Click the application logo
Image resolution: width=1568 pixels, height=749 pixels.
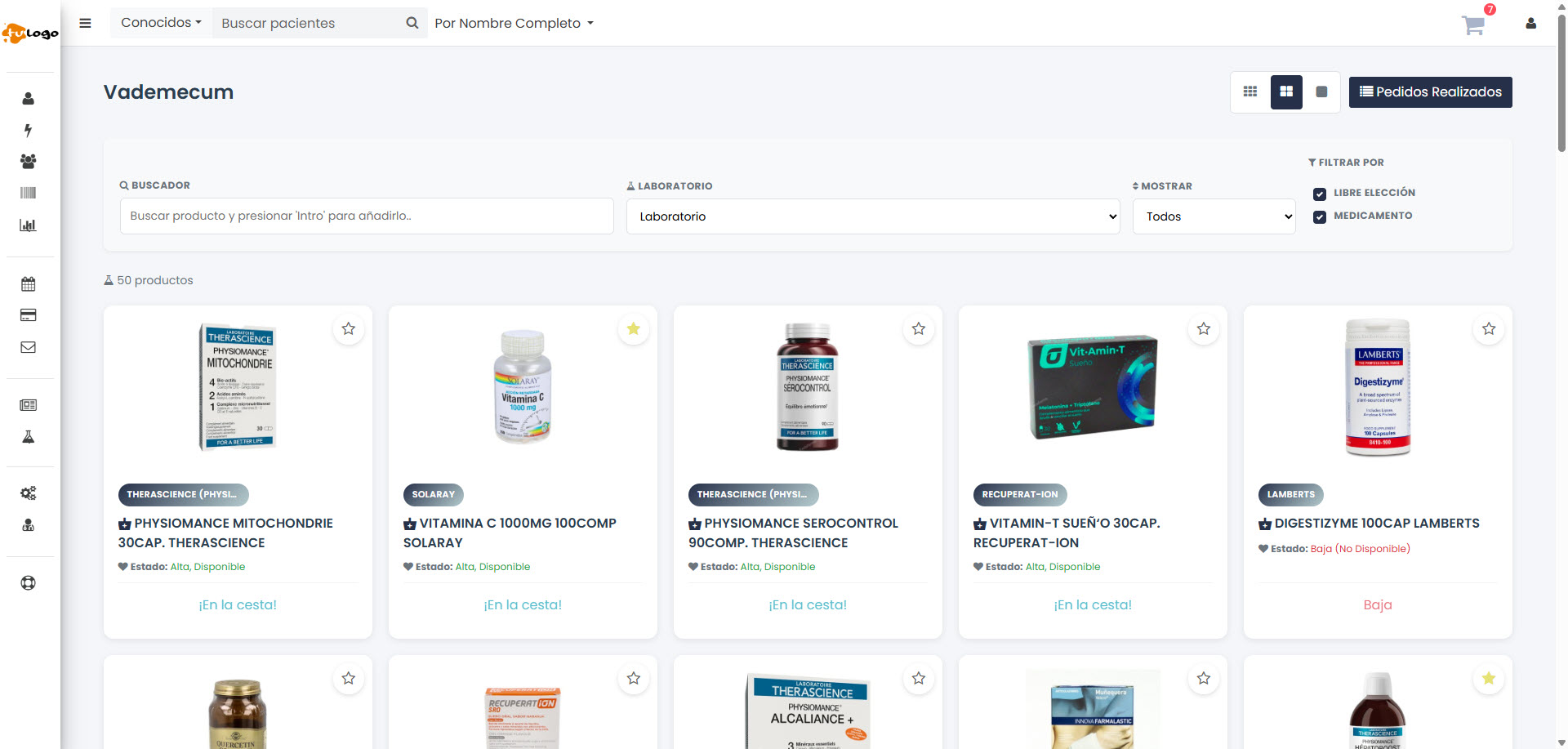pyautogui.click(x=30, y=33)
